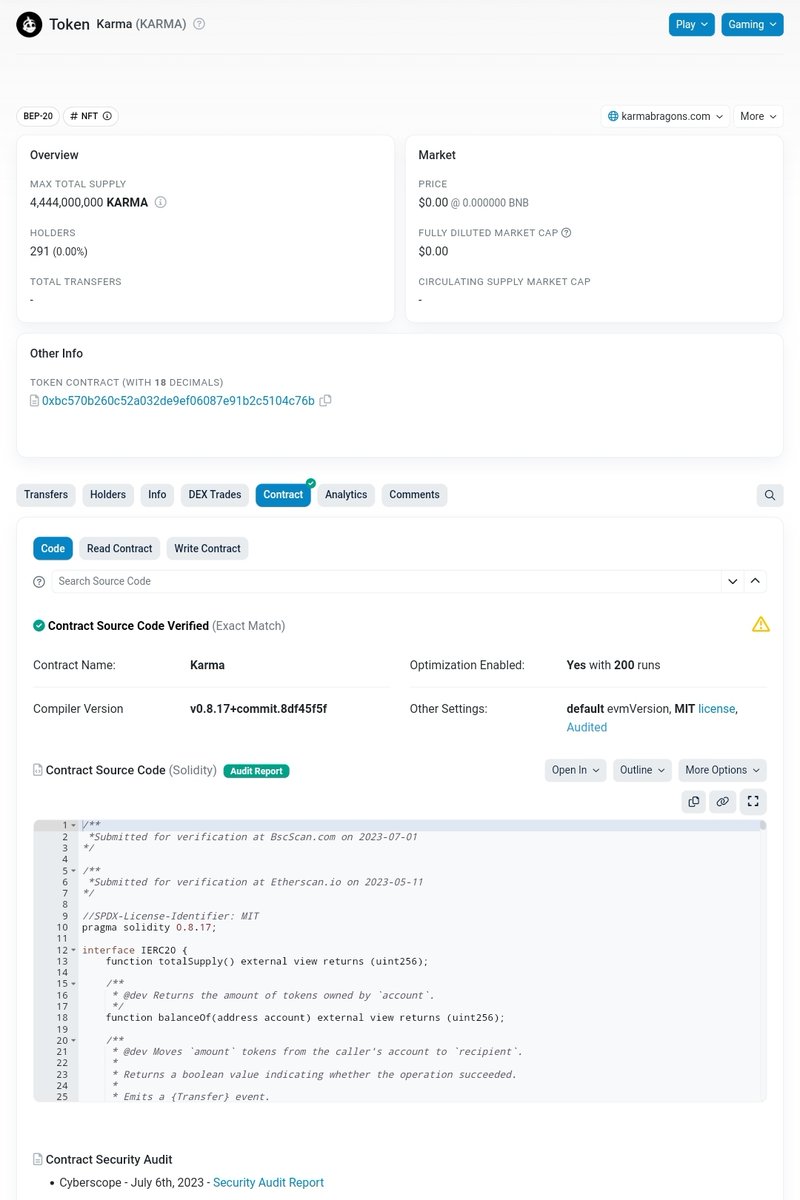Click the BEP-20 badge
The width and height of the screenshot is (800, 1200).
tap(38, 116)
